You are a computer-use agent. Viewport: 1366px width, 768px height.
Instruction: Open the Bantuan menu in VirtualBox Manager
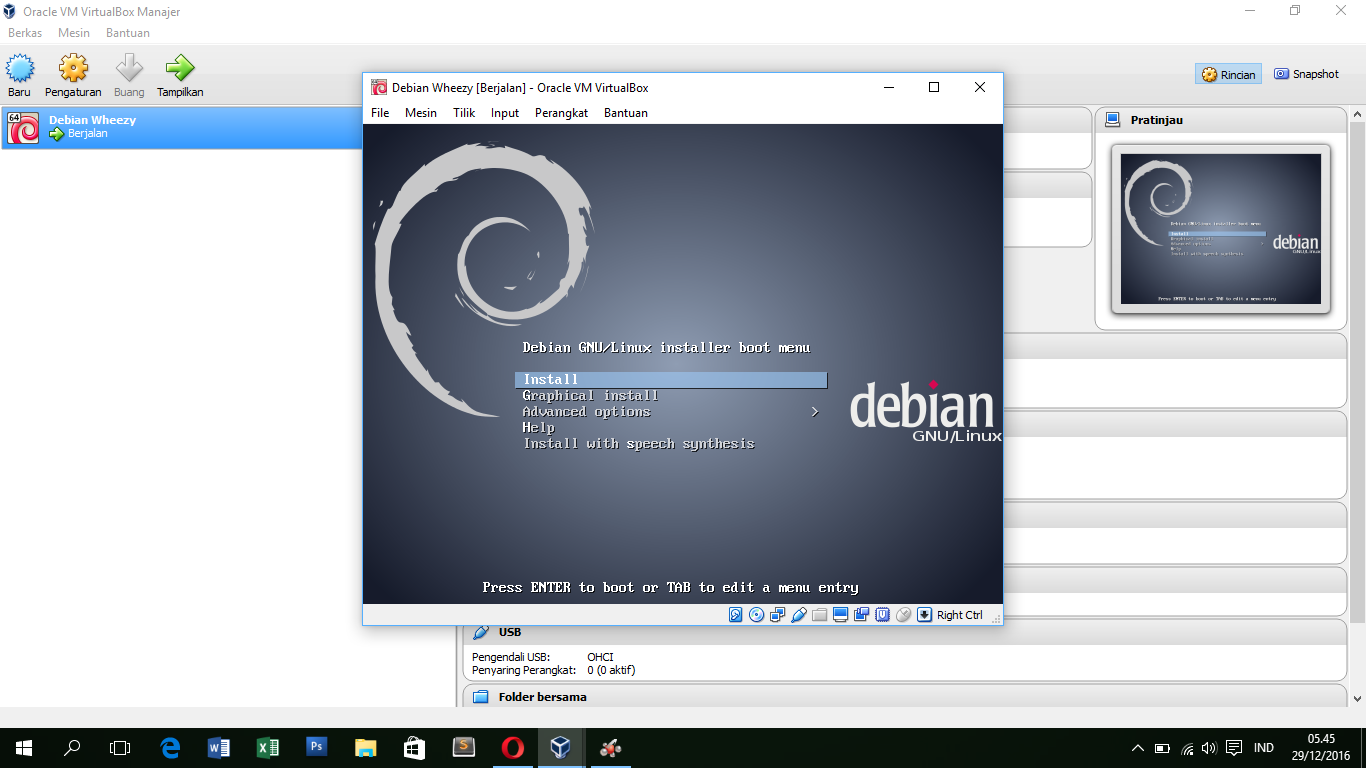(128, 33)
